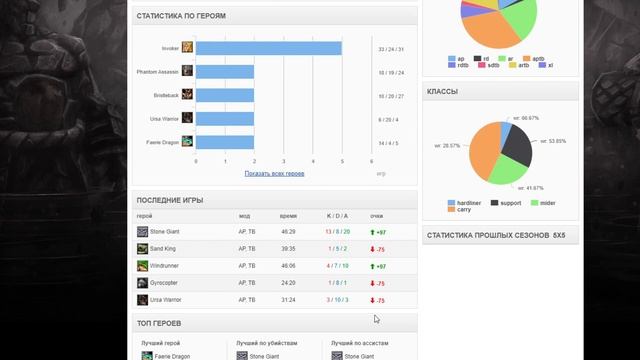Click red down arrow in Sand King row
This screenshot has width=640, height=360.
[x=372, y=249]
